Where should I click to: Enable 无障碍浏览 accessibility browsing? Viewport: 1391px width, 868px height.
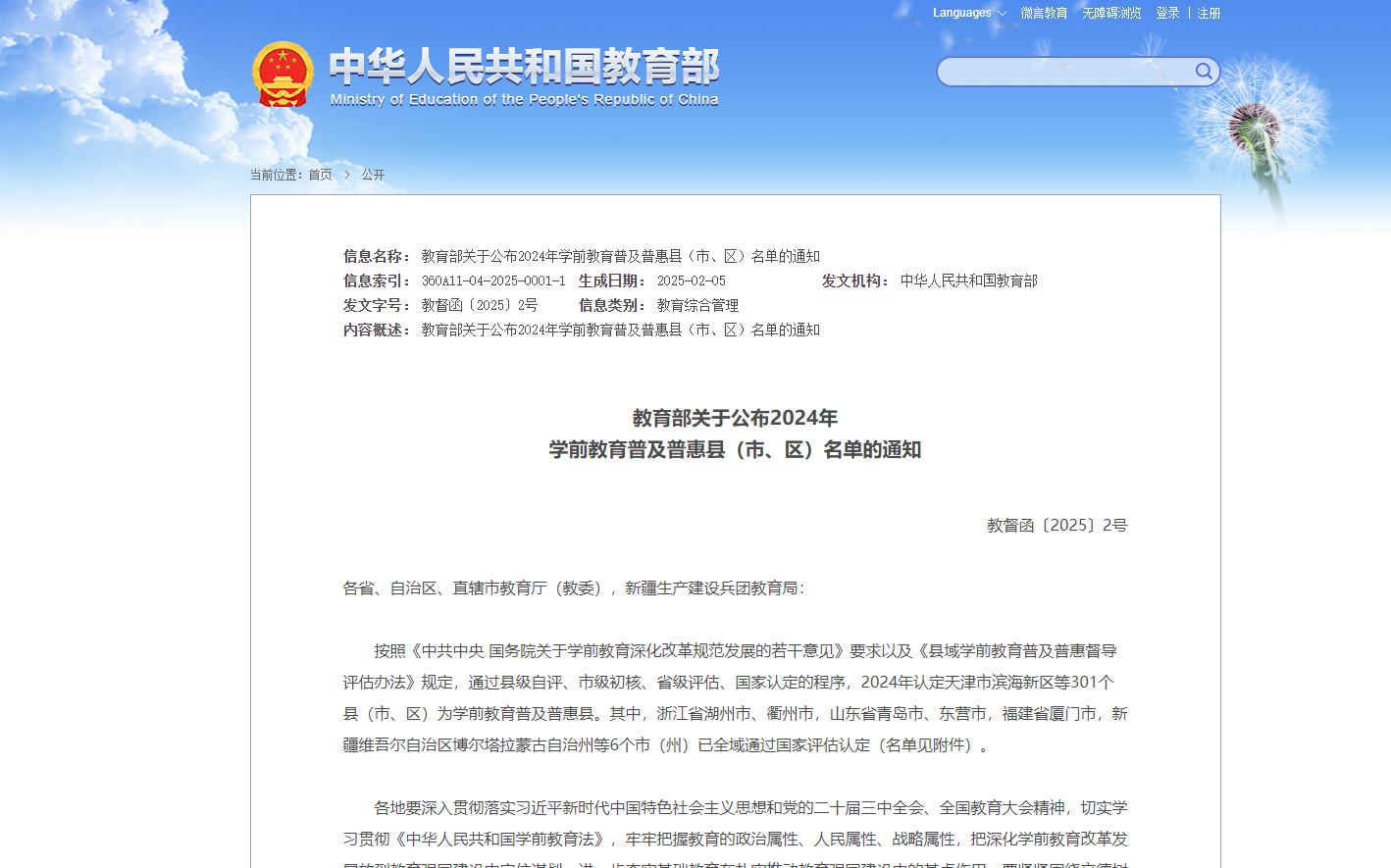click(x=1111, y=13)
